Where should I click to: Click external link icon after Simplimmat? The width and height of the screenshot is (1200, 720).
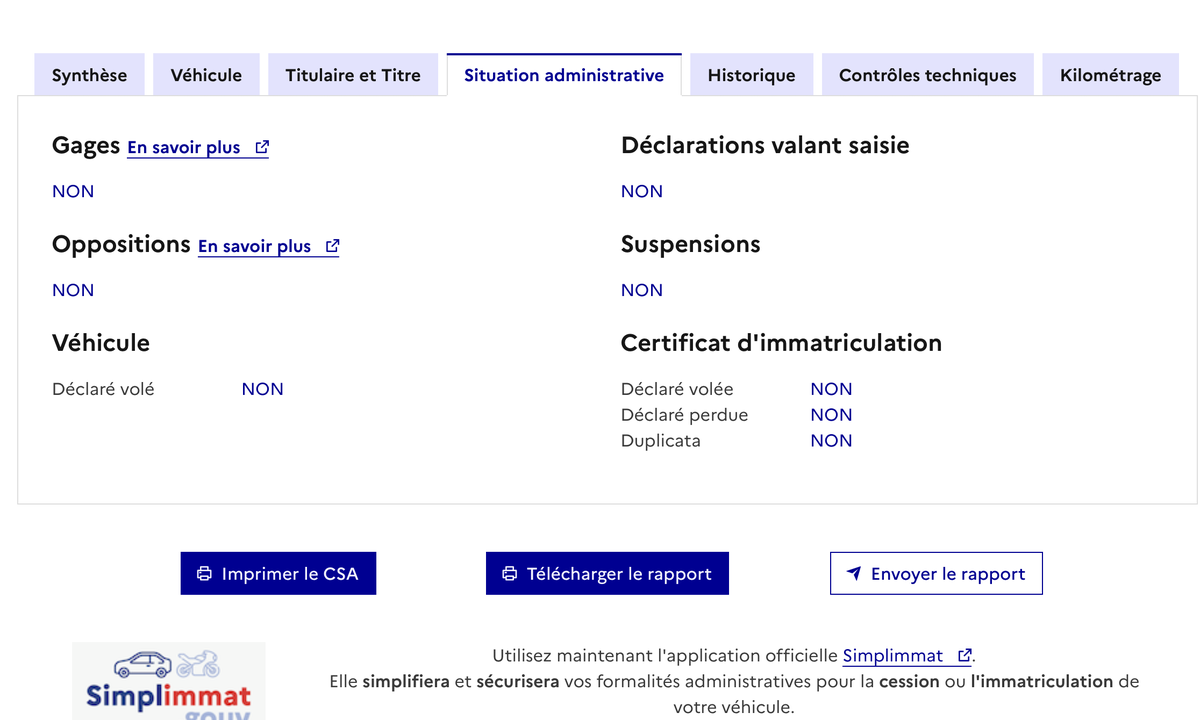click(965, 656)
